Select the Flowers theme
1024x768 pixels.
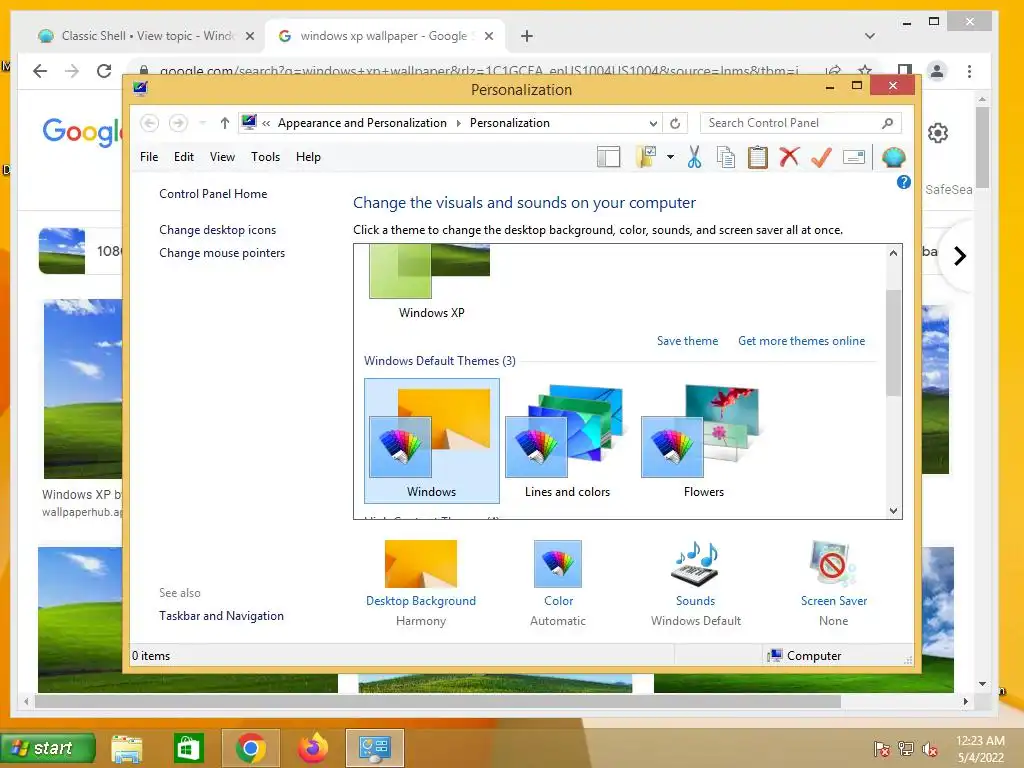(703, 441)
